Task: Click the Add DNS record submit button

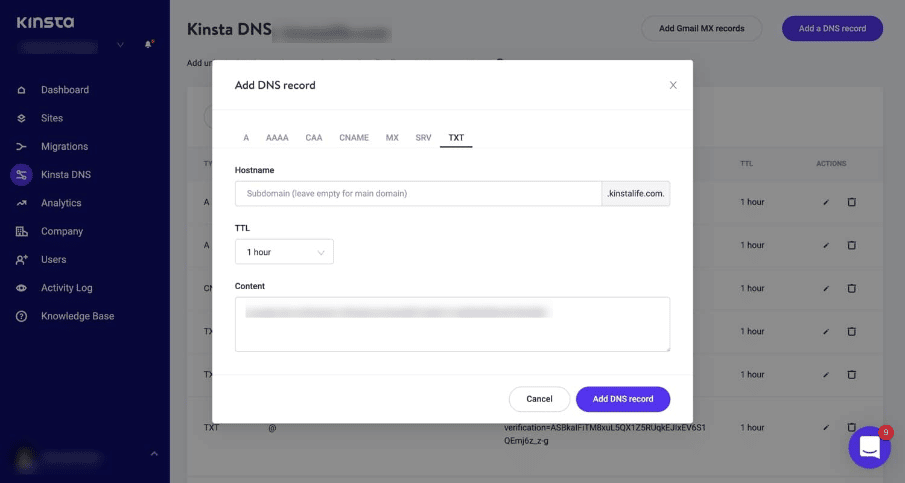Action: 623,399
